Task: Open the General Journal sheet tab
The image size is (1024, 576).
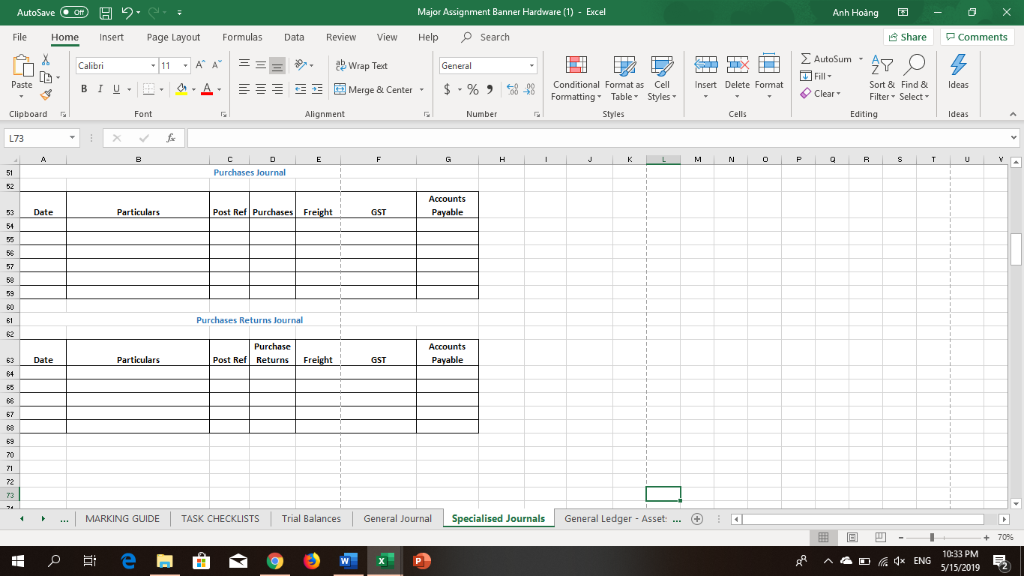Action: (x=397, y=519)
